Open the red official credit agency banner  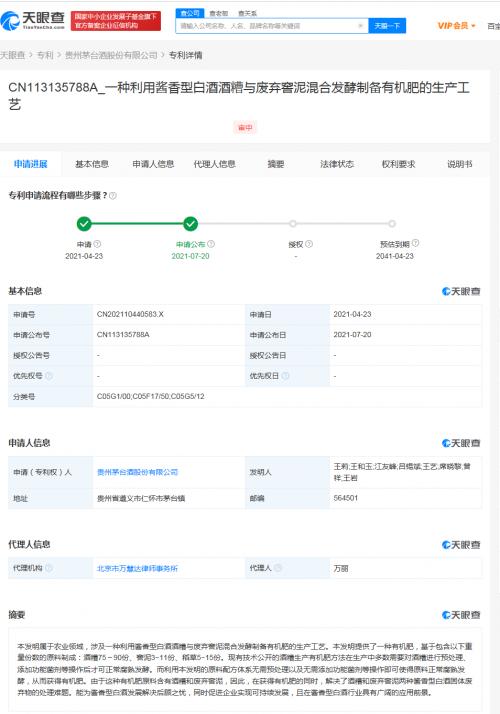(116, 21)
